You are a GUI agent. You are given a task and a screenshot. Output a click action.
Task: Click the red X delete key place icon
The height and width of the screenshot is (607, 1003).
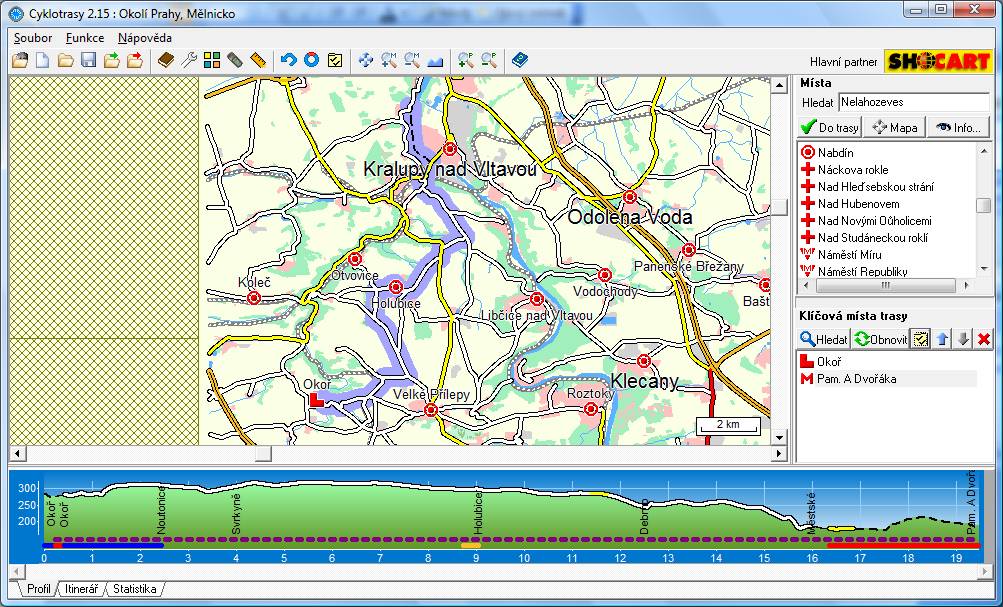click(x=984, y=339)
